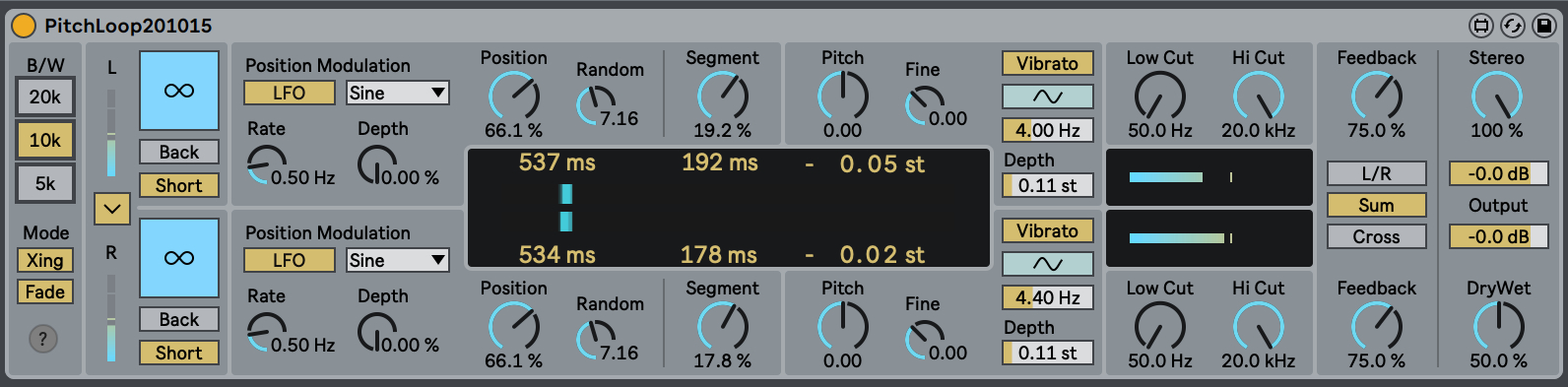The height and width of the screenshot is (387, 1568).
Task: Select the top vibrato sine waveform icon
Action: (1048, 97)
